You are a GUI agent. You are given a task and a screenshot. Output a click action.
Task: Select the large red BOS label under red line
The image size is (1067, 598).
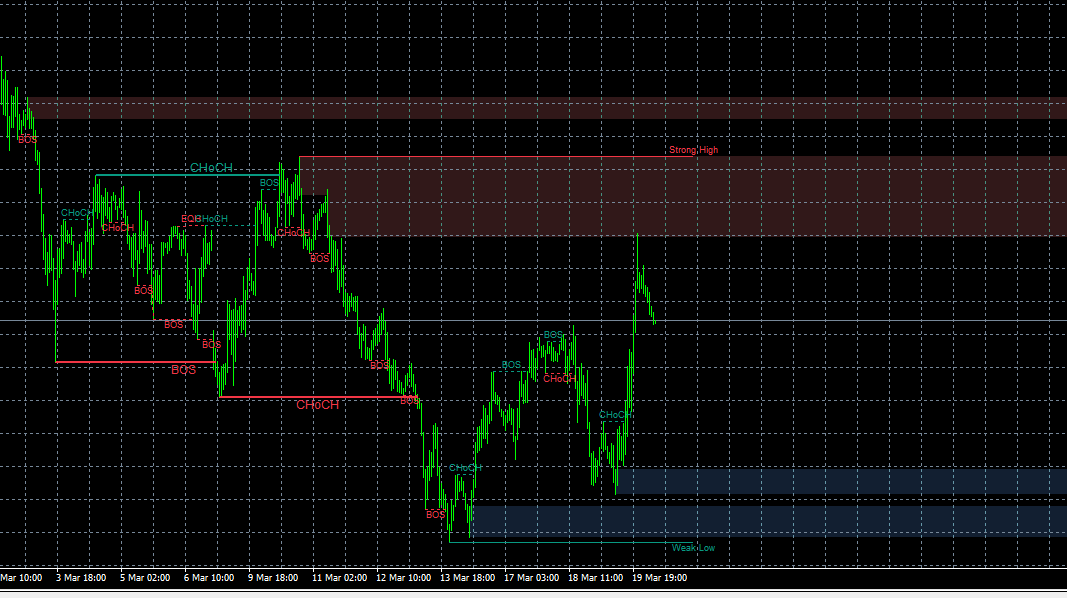(x=183, y=369)
